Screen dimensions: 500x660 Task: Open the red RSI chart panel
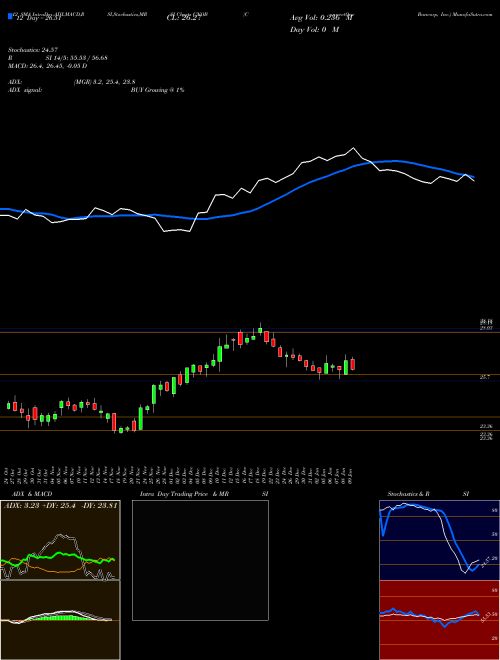(x=439, y=620)
